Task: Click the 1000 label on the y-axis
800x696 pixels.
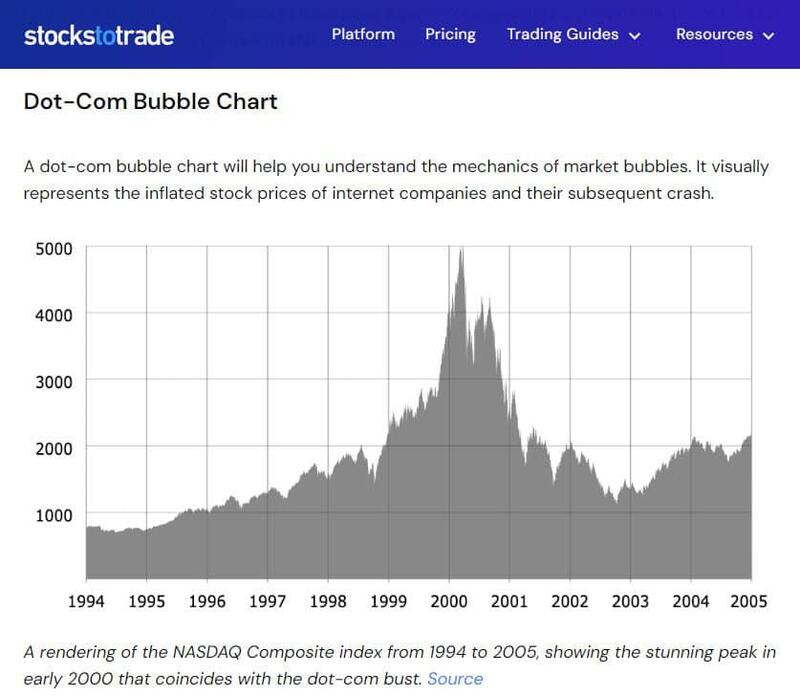Action: (x=54, y=514)
